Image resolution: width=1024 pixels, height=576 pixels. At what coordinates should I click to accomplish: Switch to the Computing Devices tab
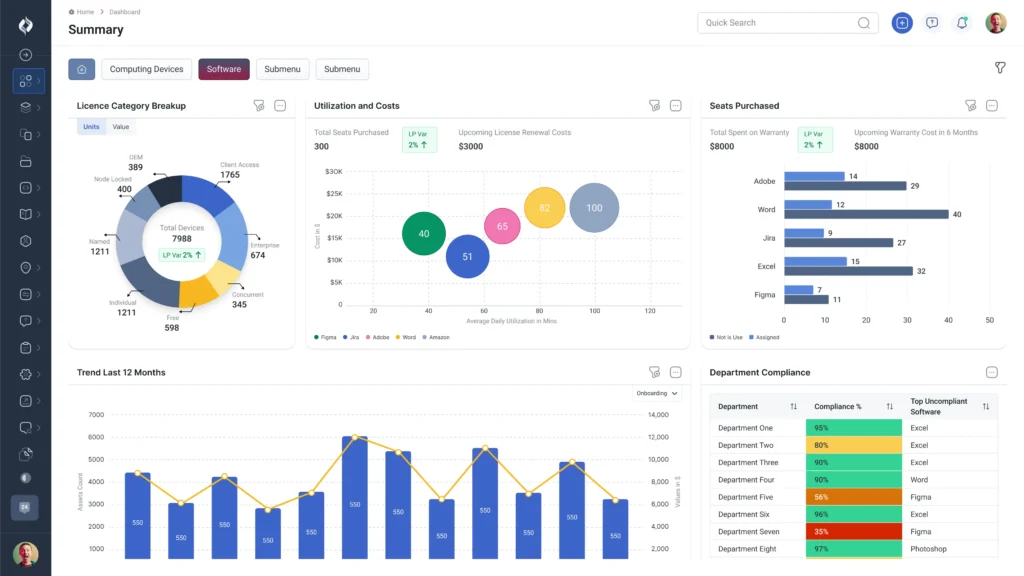point(146,69)
